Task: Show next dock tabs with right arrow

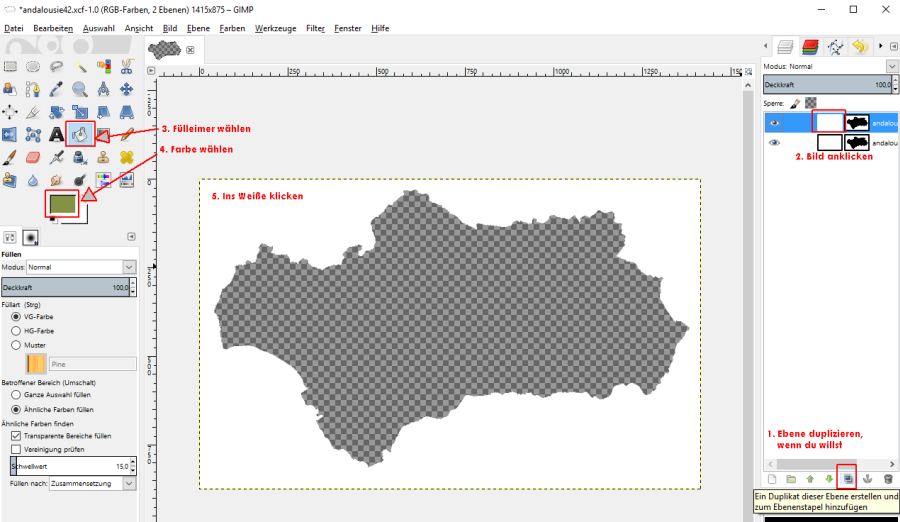Action: coord(881,47)
